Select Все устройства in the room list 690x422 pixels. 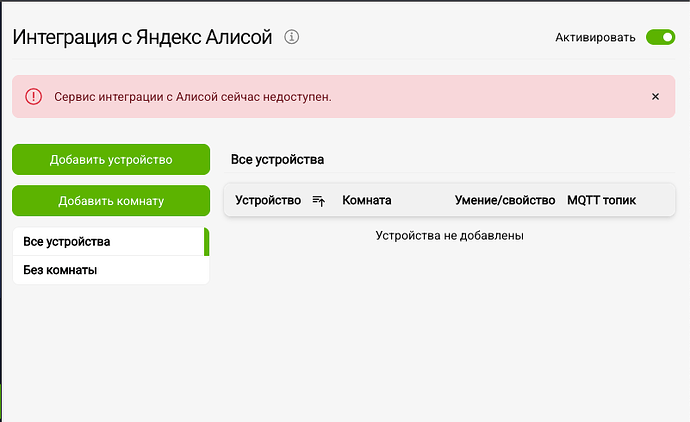click(x=111, y=242)
